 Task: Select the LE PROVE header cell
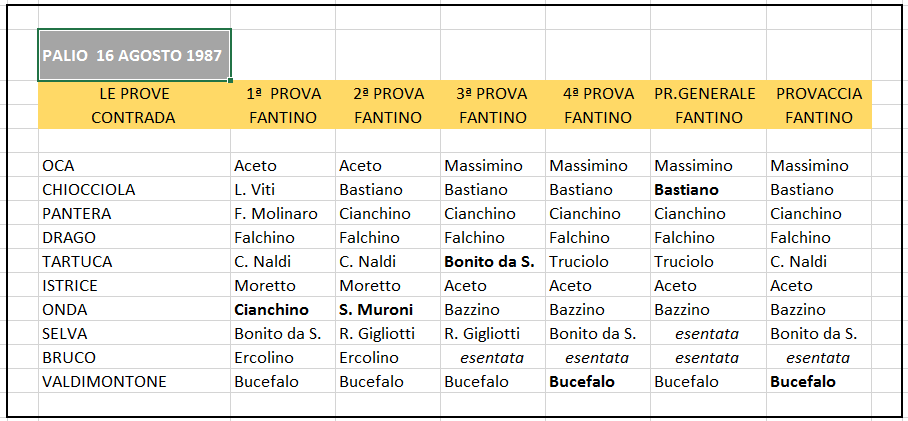point(134,93)
